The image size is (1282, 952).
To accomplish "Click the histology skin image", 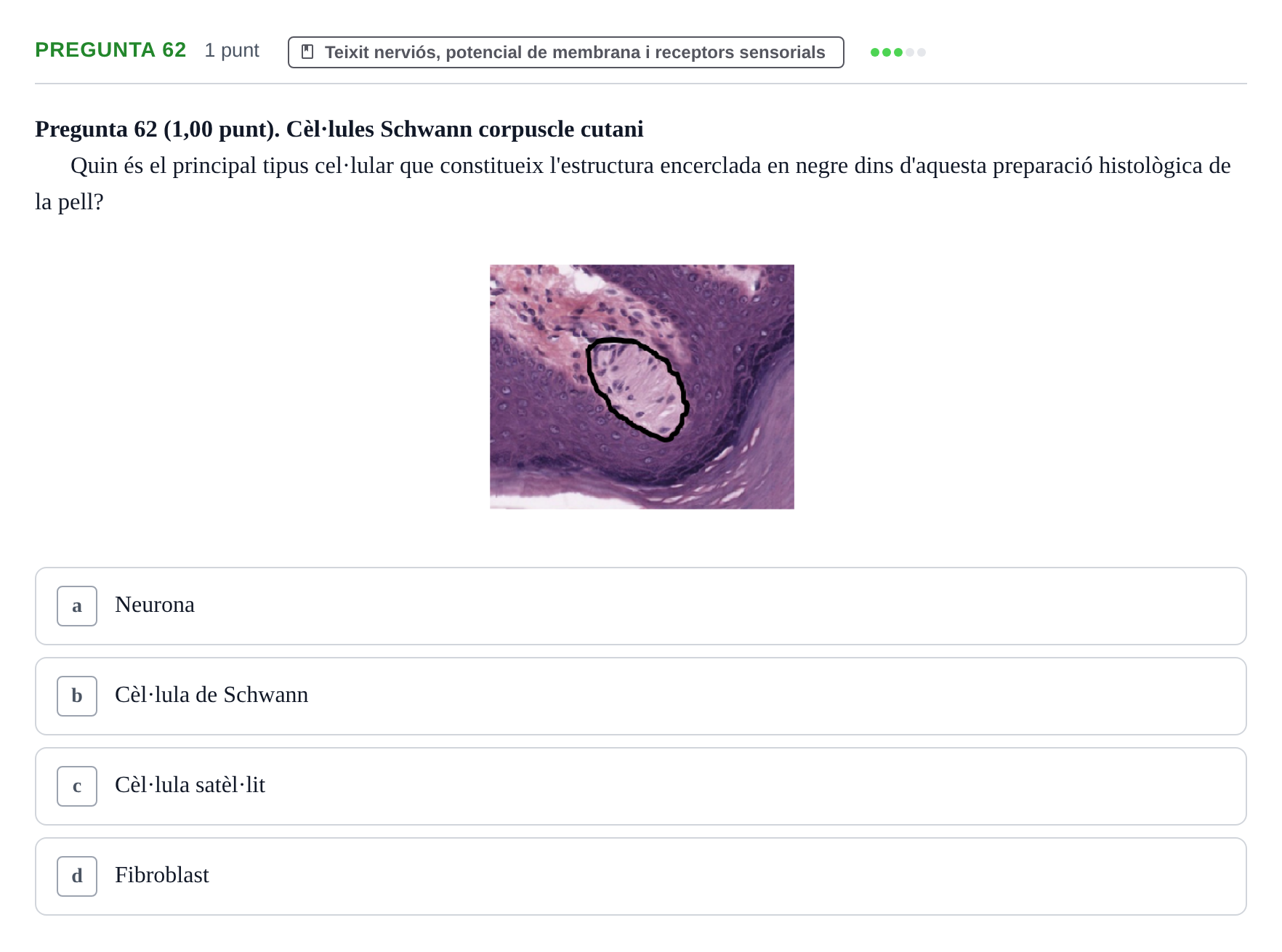I will click(x=642, y=387).
